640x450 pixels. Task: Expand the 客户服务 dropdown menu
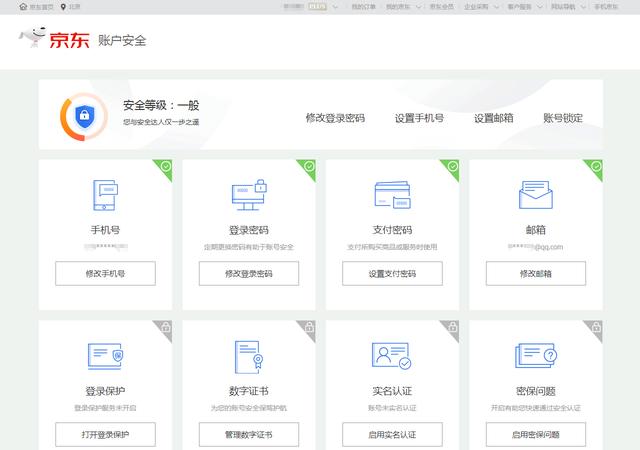click(x=523, y=7)
